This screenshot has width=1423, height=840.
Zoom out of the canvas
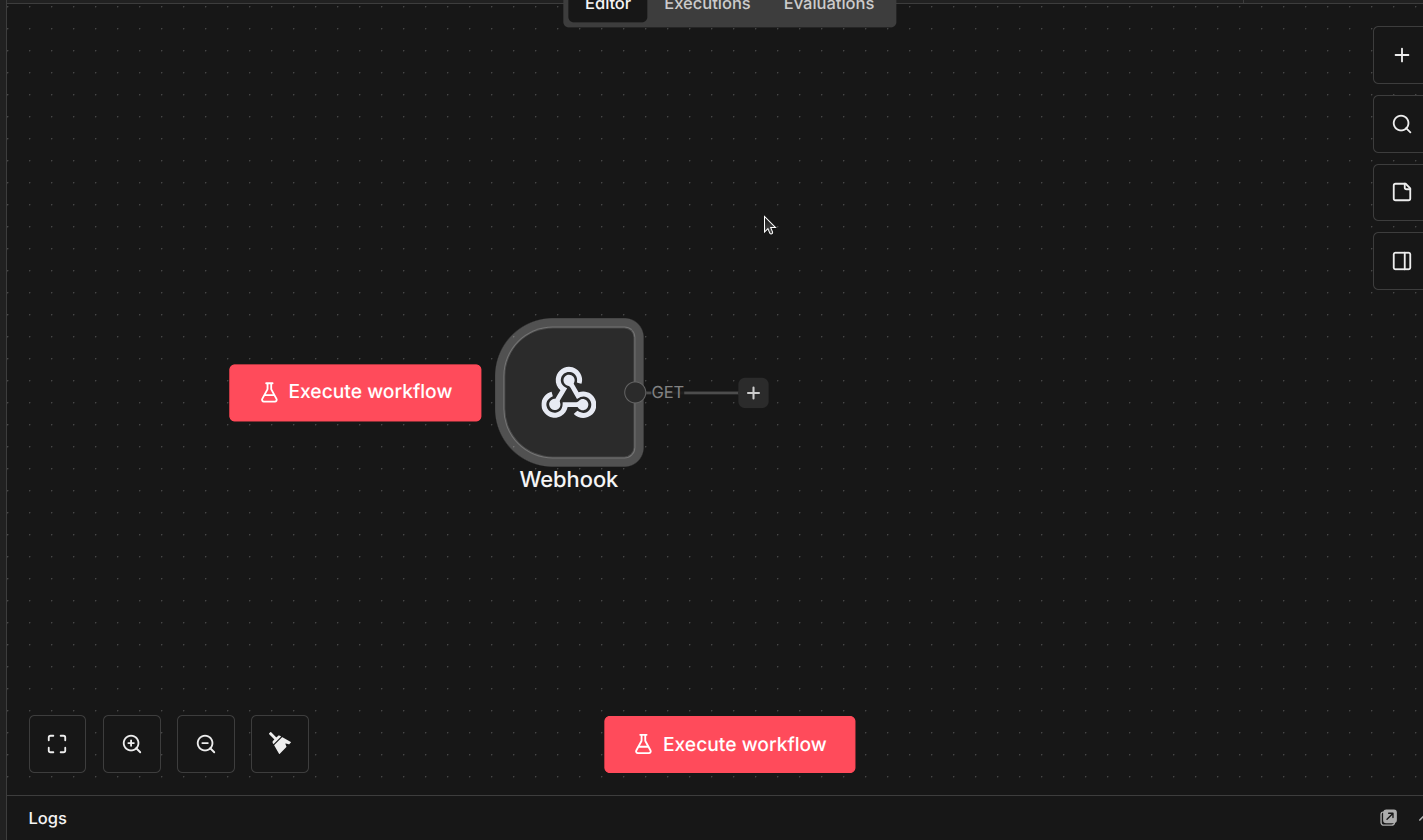click(205, 743)
